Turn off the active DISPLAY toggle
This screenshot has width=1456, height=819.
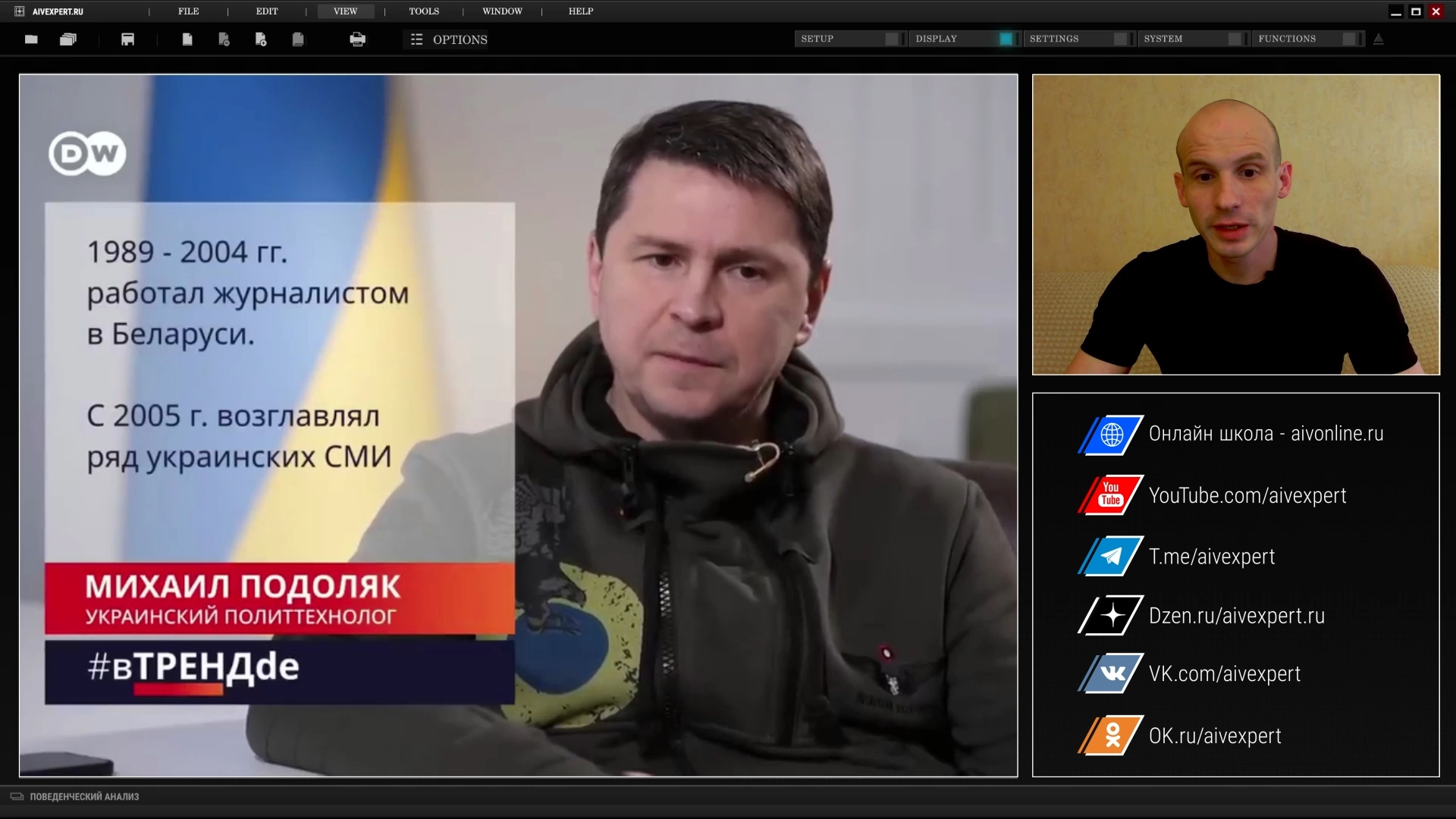(x=1006, y=39)
